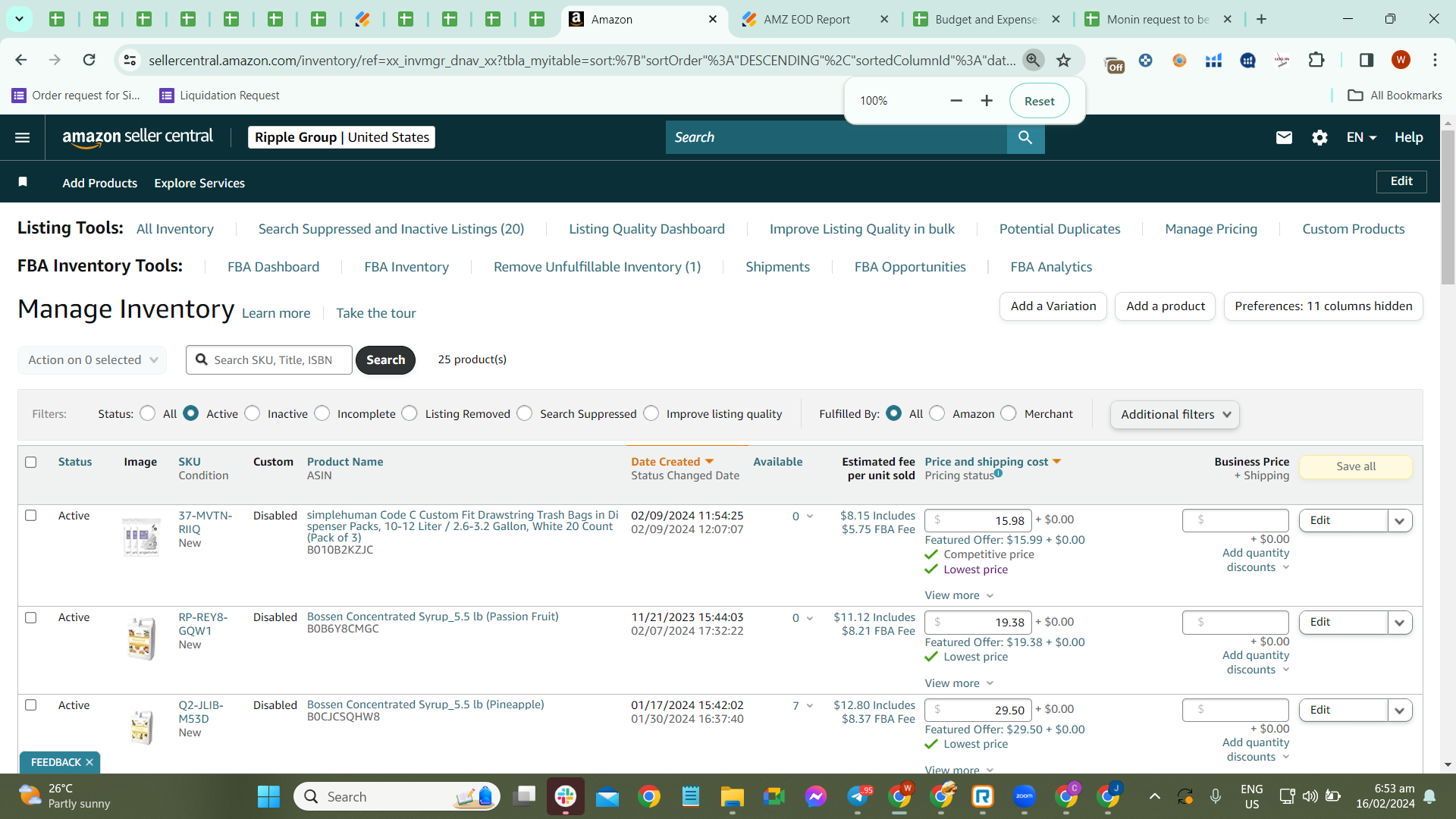Select the Incomplete status radio button
The width and height of the screenshot is (1456, 819).
point(322,413)
